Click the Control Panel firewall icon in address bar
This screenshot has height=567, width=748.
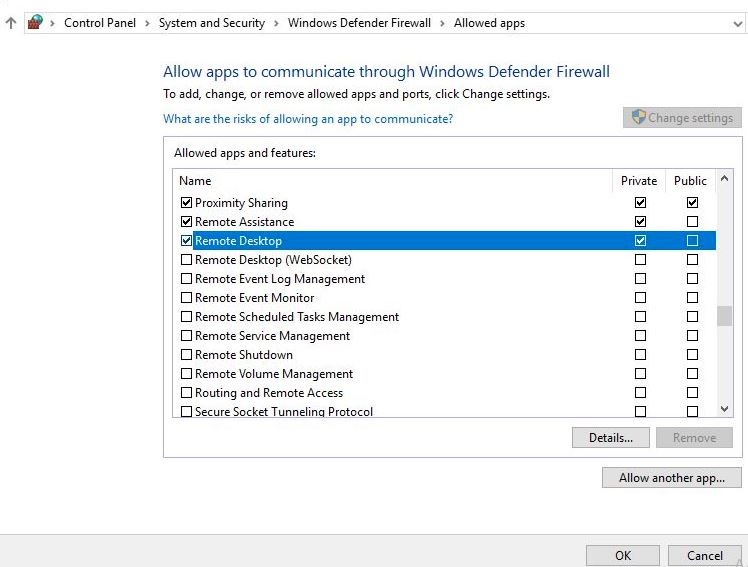click(35, 22)
